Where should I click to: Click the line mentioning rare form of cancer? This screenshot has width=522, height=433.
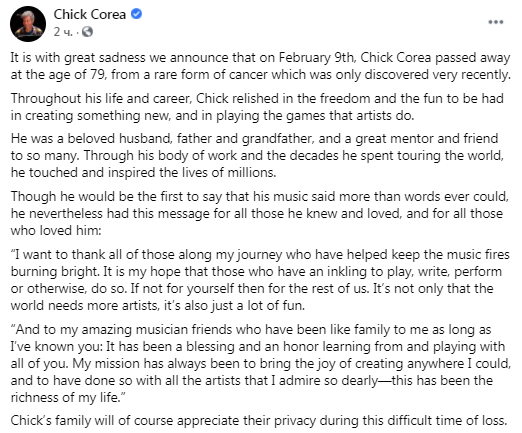click(260, 74)
